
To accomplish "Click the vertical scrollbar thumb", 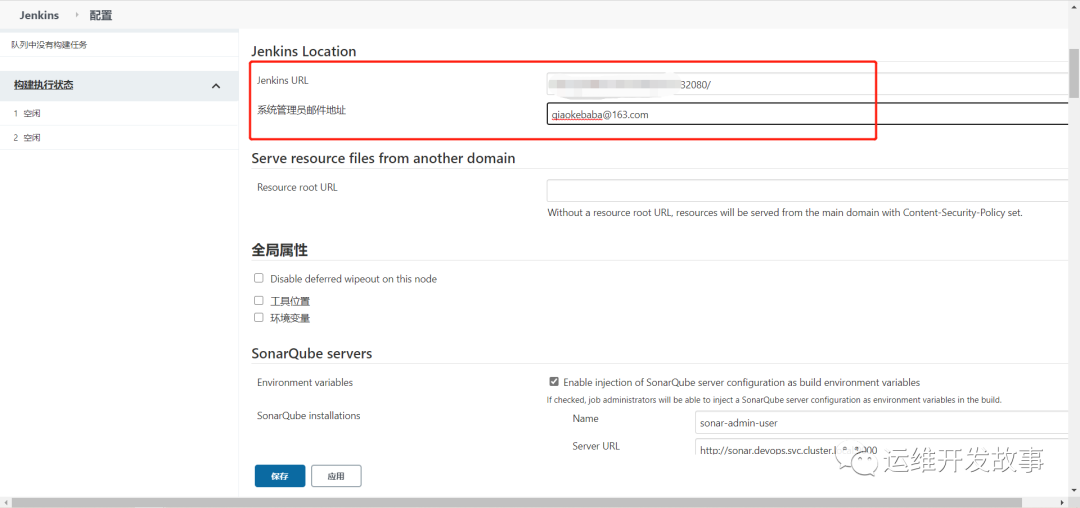I will [1074, 73].
